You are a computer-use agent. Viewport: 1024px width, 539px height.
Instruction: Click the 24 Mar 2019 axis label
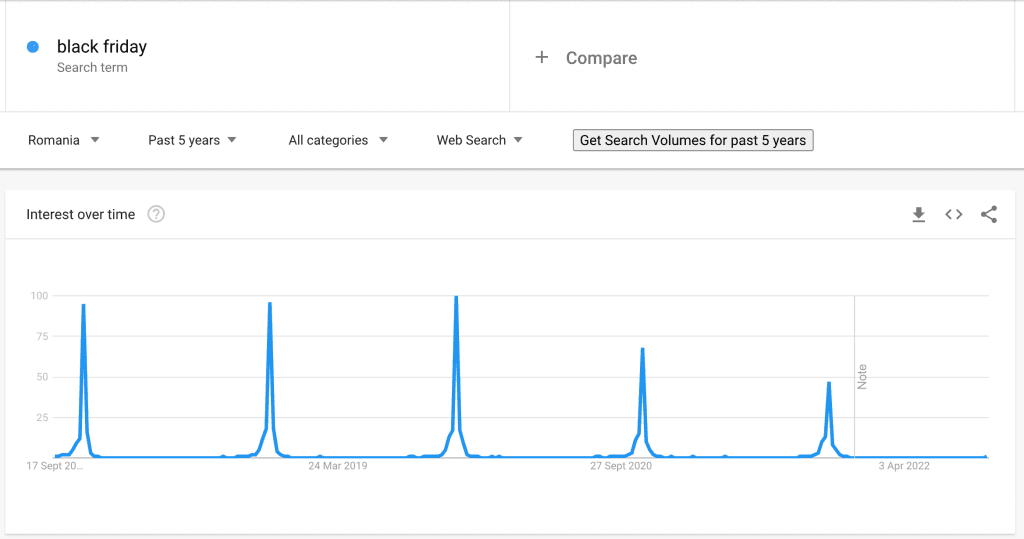pos(338,466)
